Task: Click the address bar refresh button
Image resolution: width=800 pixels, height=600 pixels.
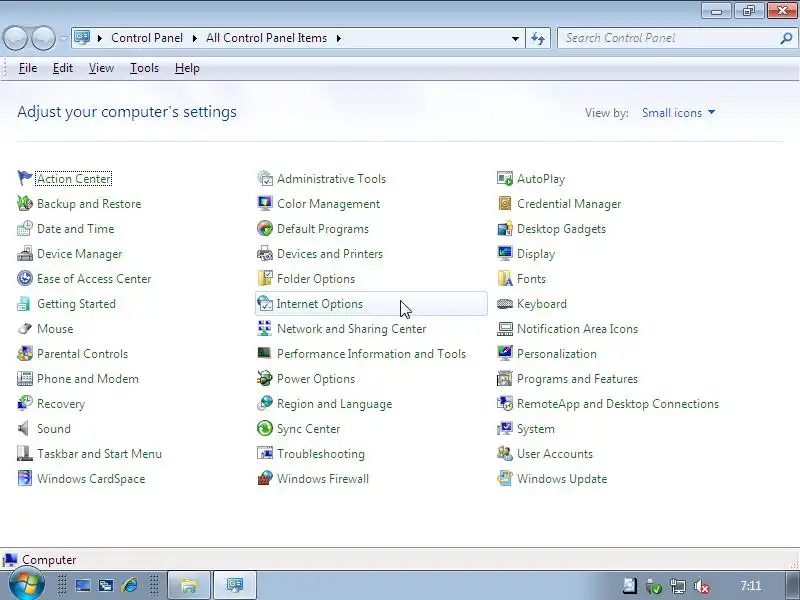Action: (538, 38)
